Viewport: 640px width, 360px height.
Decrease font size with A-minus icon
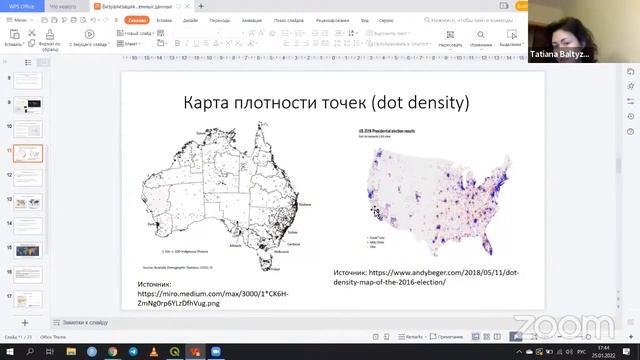[x=262, y=33]
